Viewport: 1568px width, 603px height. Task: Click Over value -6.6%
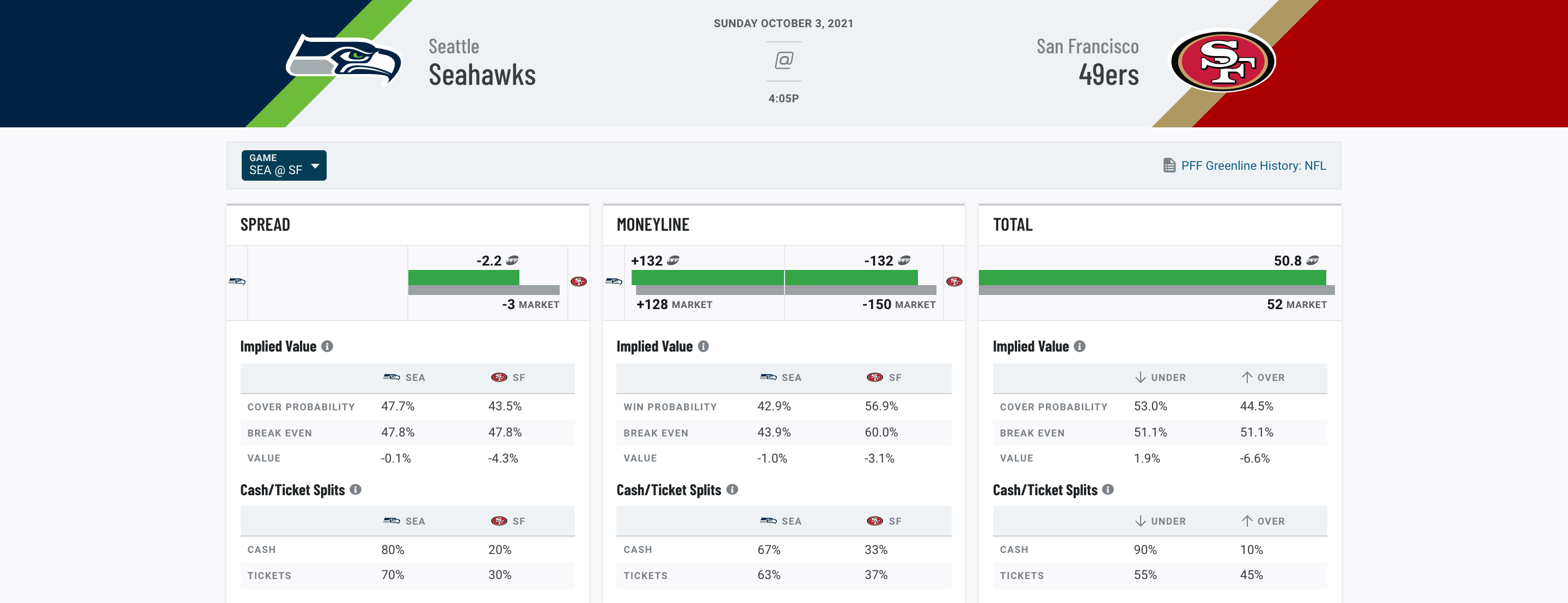[1254, 458]
